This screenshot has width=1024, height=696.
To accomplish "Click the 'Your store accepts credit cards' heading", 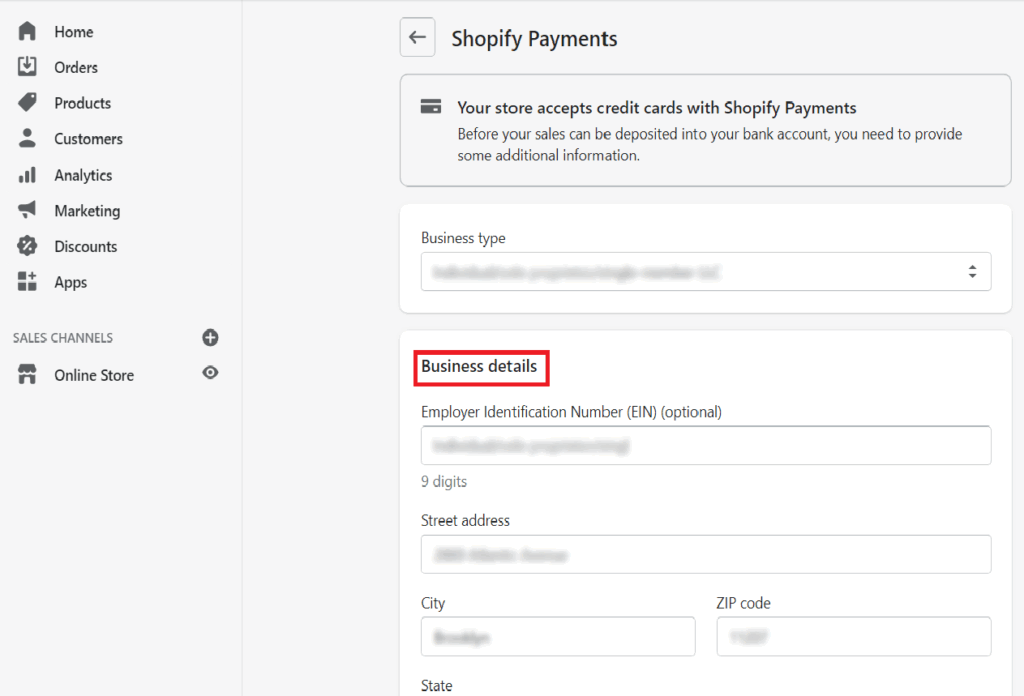I will point(656,108).
